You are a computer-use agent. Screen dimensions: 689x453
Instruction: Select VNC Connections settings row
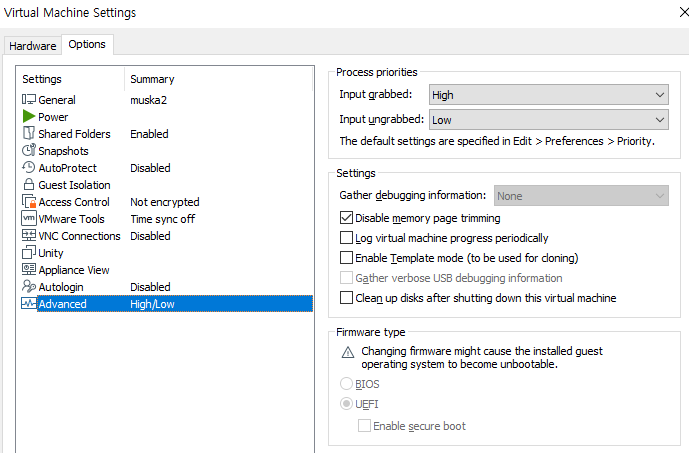[167, 236]
